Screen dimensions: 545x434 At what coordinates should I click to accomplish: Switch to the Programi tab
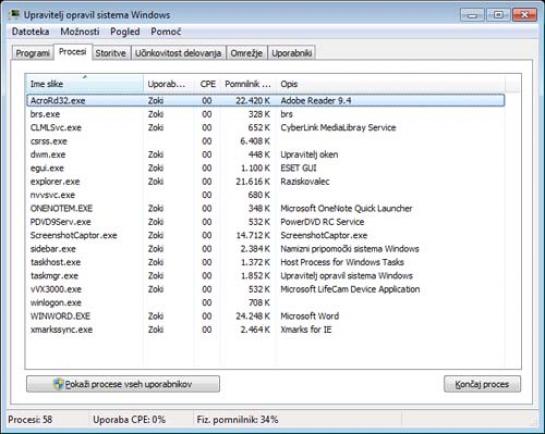33,53
